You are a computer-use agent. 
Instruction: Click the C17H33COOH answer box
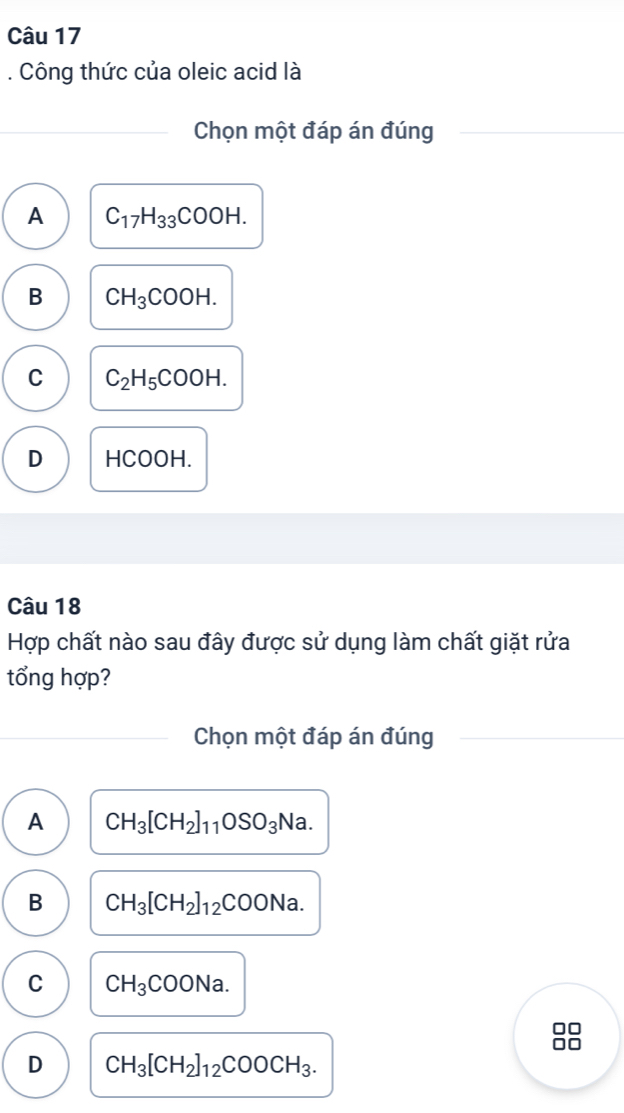point(177,216)
